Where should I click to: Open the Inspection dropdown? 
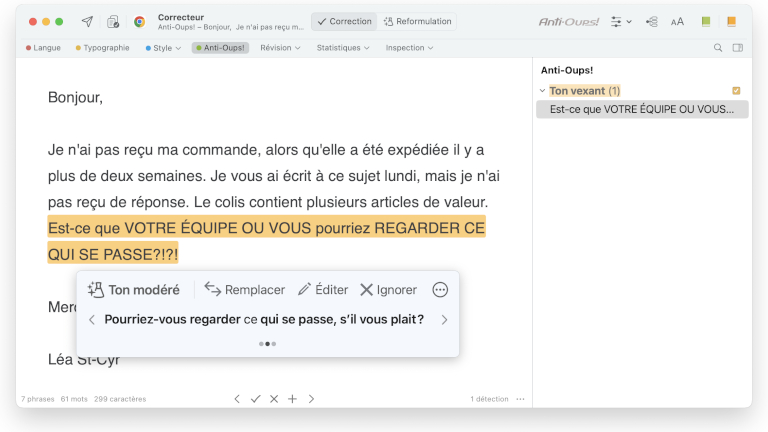click(x=409, y=48)
